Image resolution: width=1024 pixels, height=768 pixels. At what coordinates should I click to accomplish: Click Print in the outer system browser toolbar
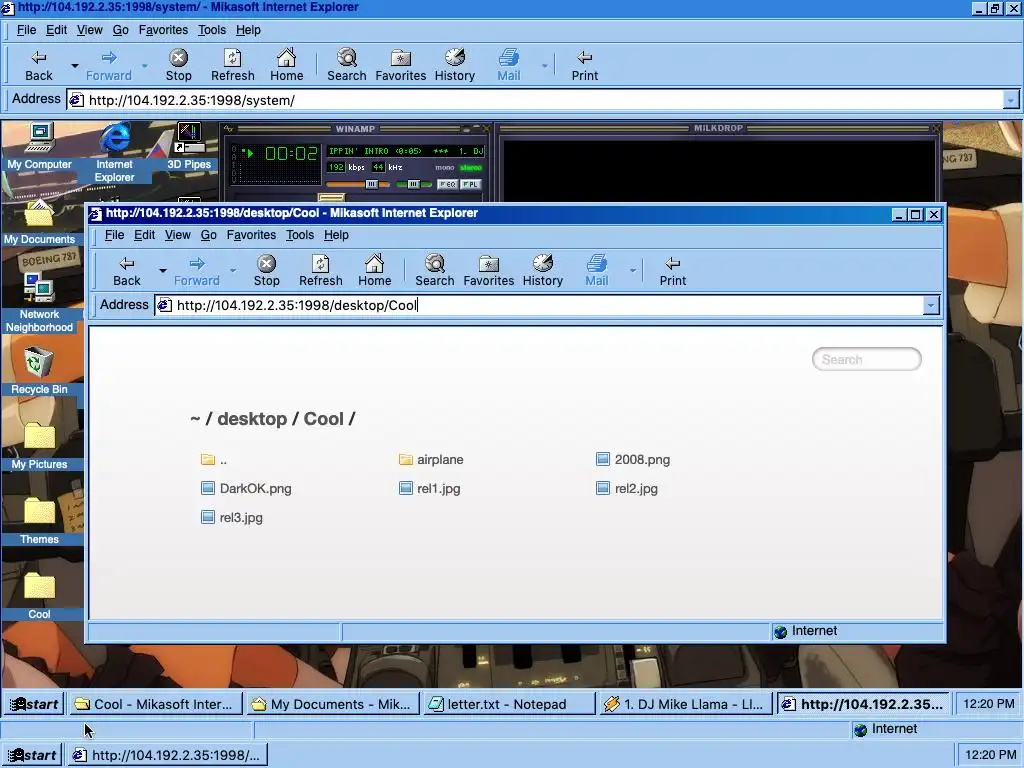coord(584,66)
